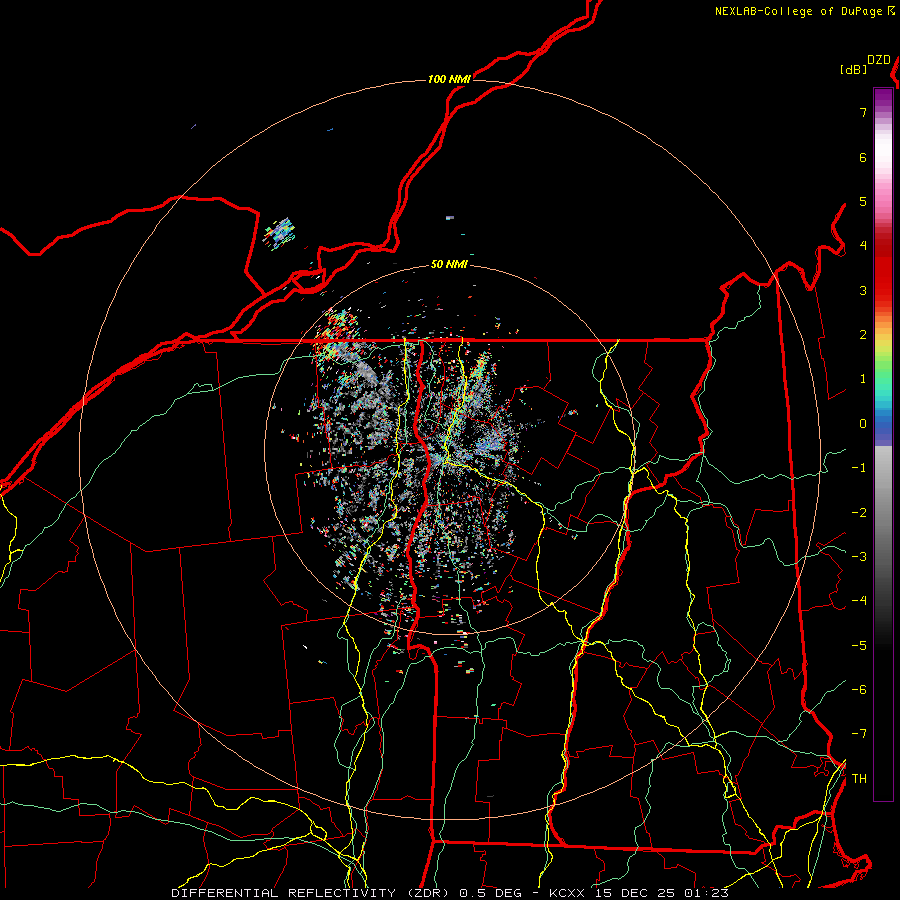Click the KCXX radar station identifier
The height and width of the screenshot is (900, 900).
(x=567, y=893)
